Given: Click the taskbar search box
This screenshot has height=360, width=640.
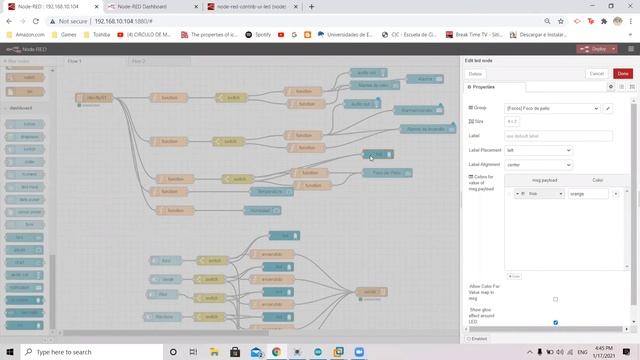Looking at the screenshot, I should coord(92,352).
